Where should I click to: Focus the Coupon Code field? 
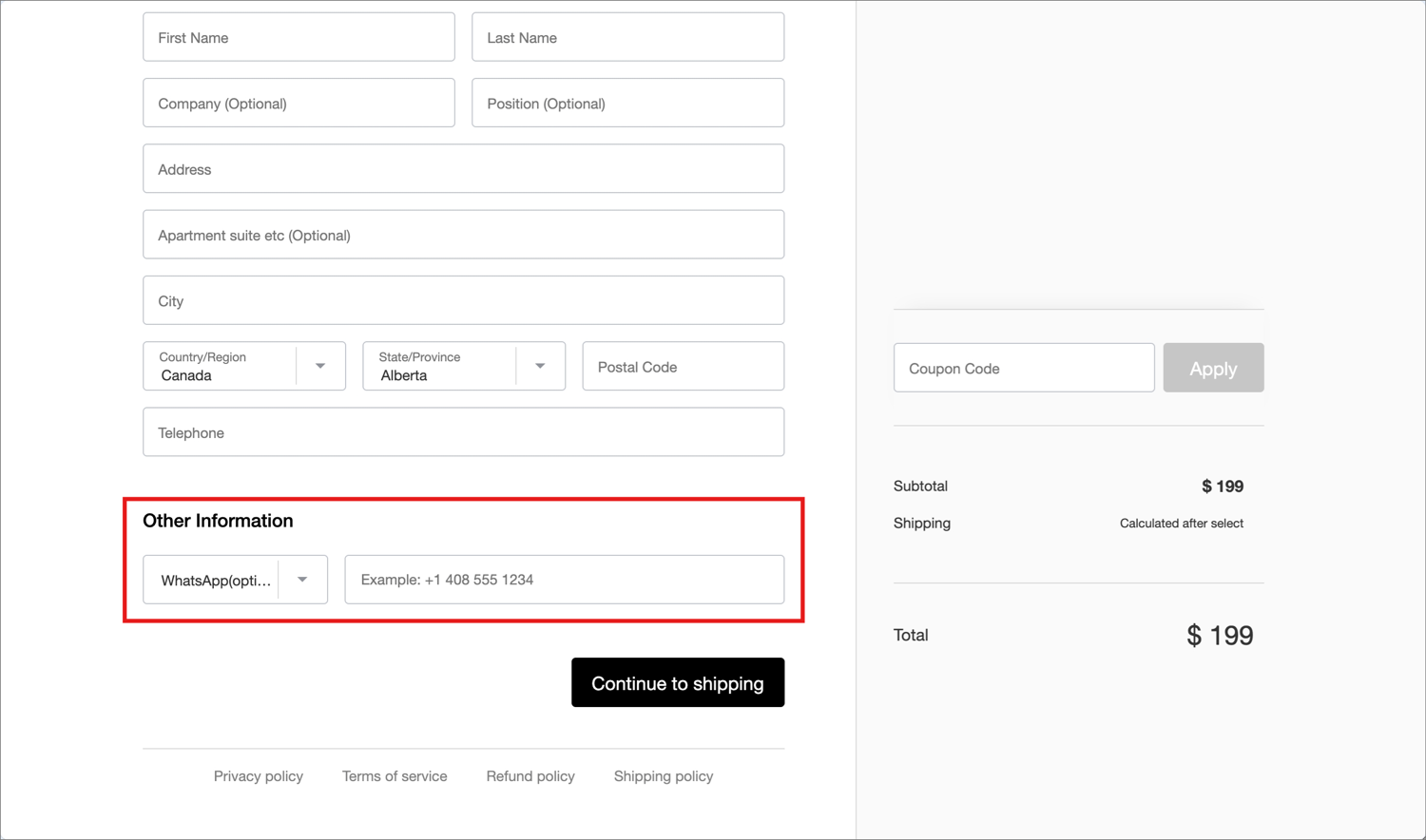[1023, 369]
